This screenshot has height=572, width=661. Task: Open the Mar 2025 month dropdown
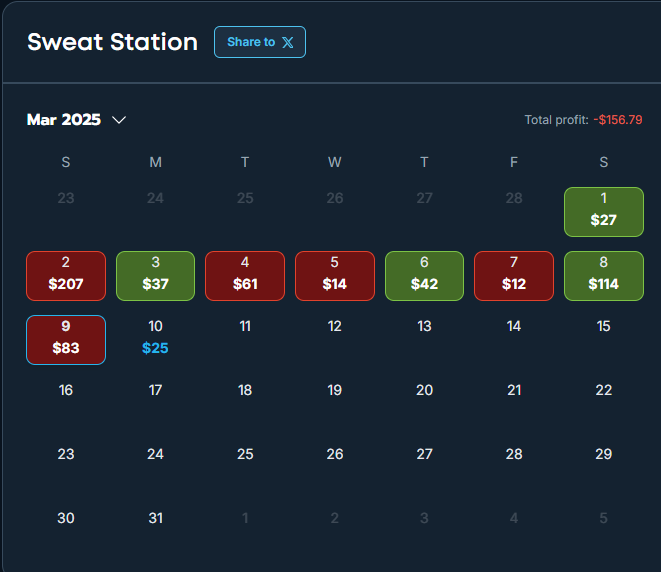point(76,120)
